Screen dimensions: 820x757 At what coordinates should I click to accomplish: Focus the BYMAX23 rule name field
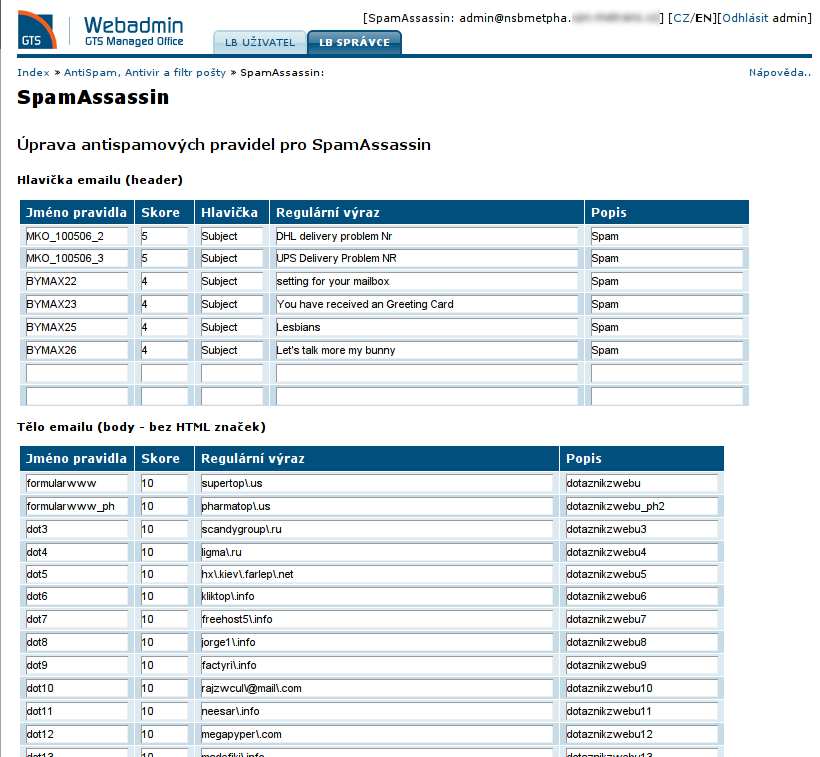[77, 304]
